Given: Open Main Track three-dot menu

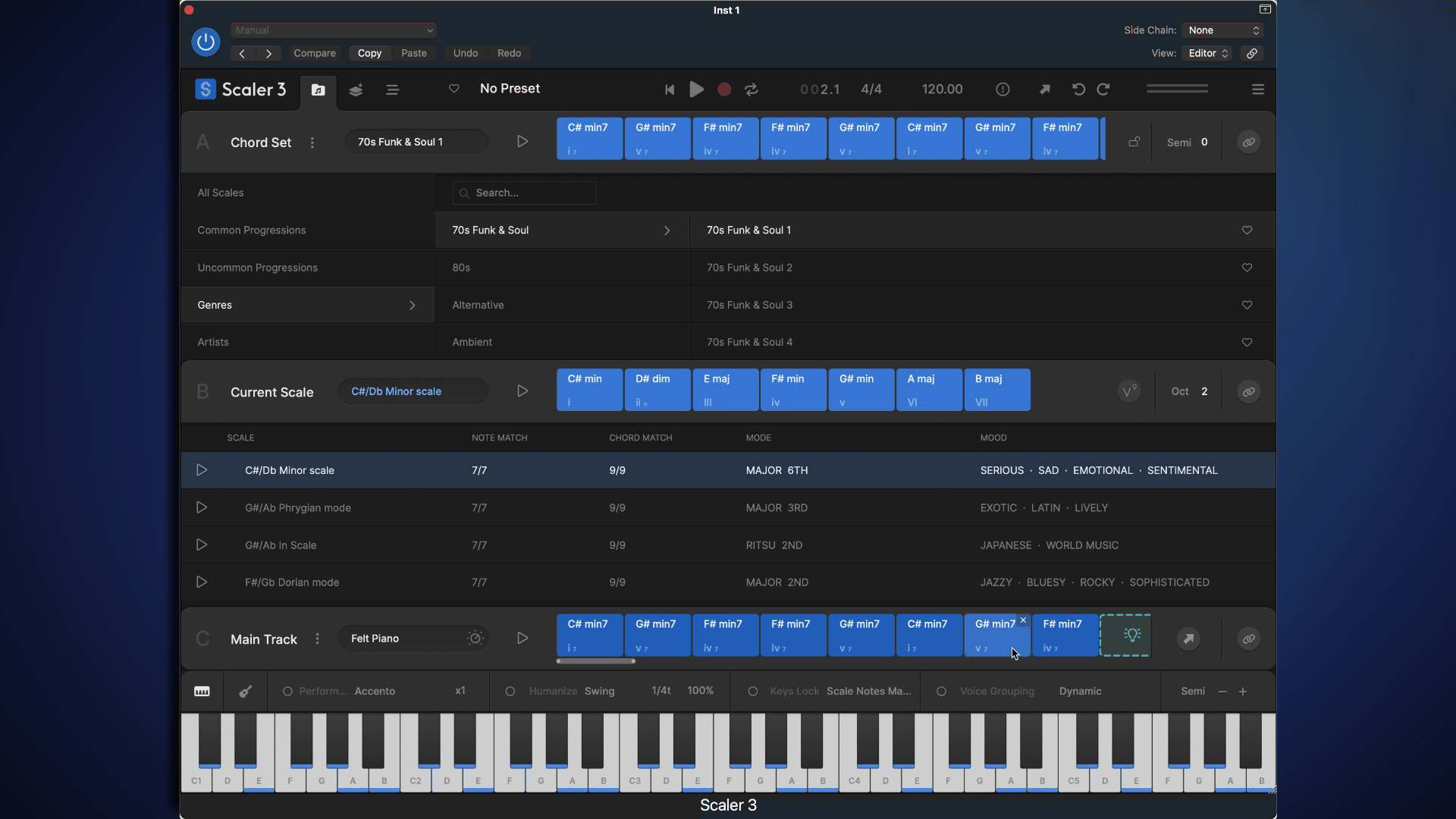Looking at the screenshot, I should point(317,639).
